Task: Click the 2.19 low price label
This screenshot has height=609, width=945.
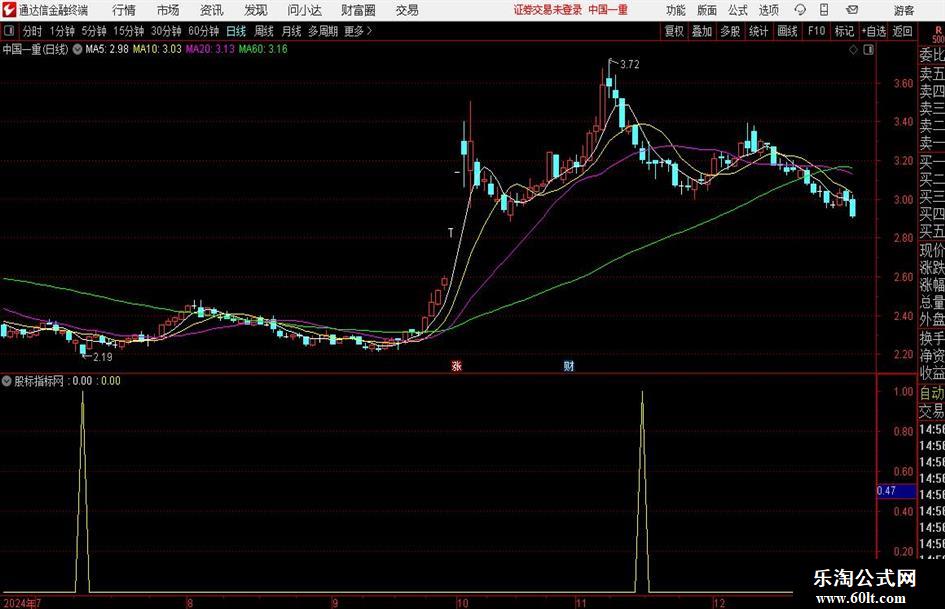Action: click(102, 357)
